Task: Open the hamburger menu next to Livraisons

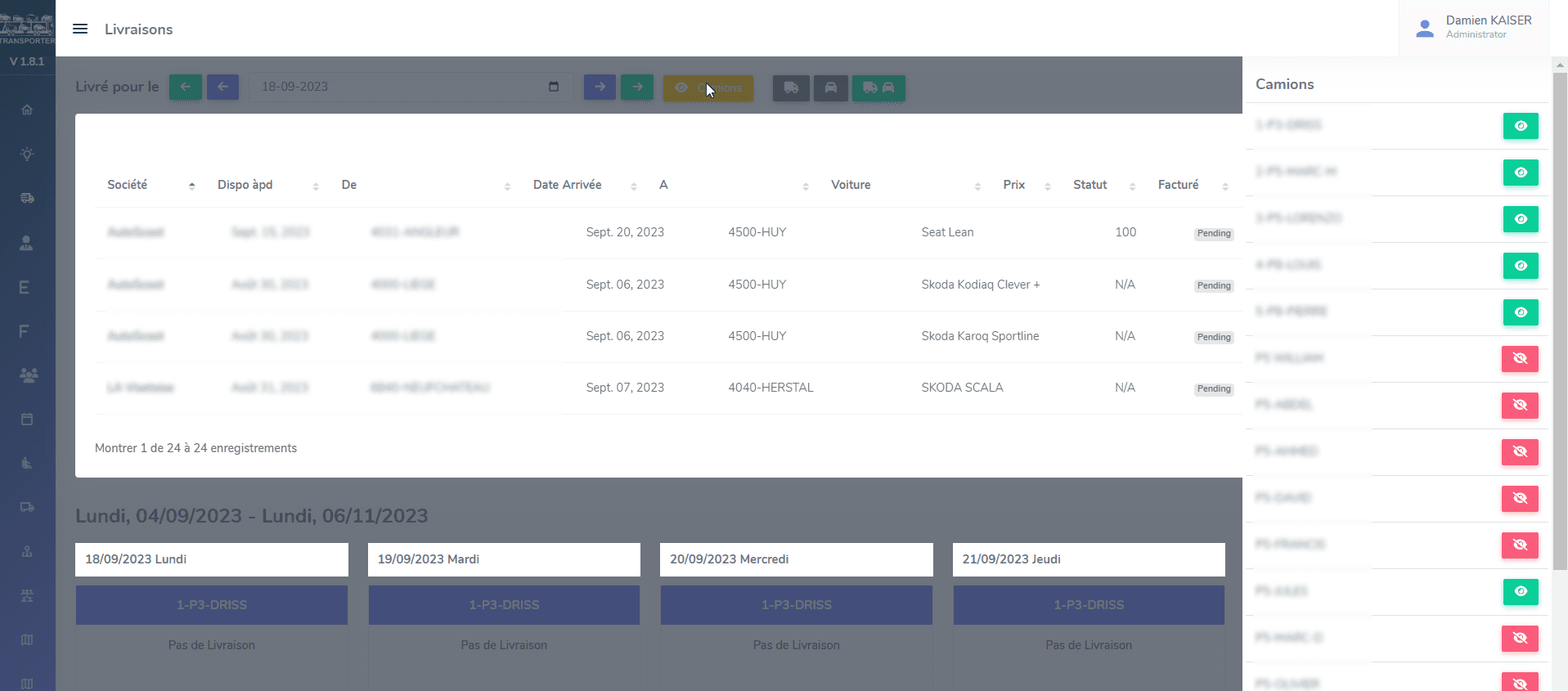Action: [80, 29]
